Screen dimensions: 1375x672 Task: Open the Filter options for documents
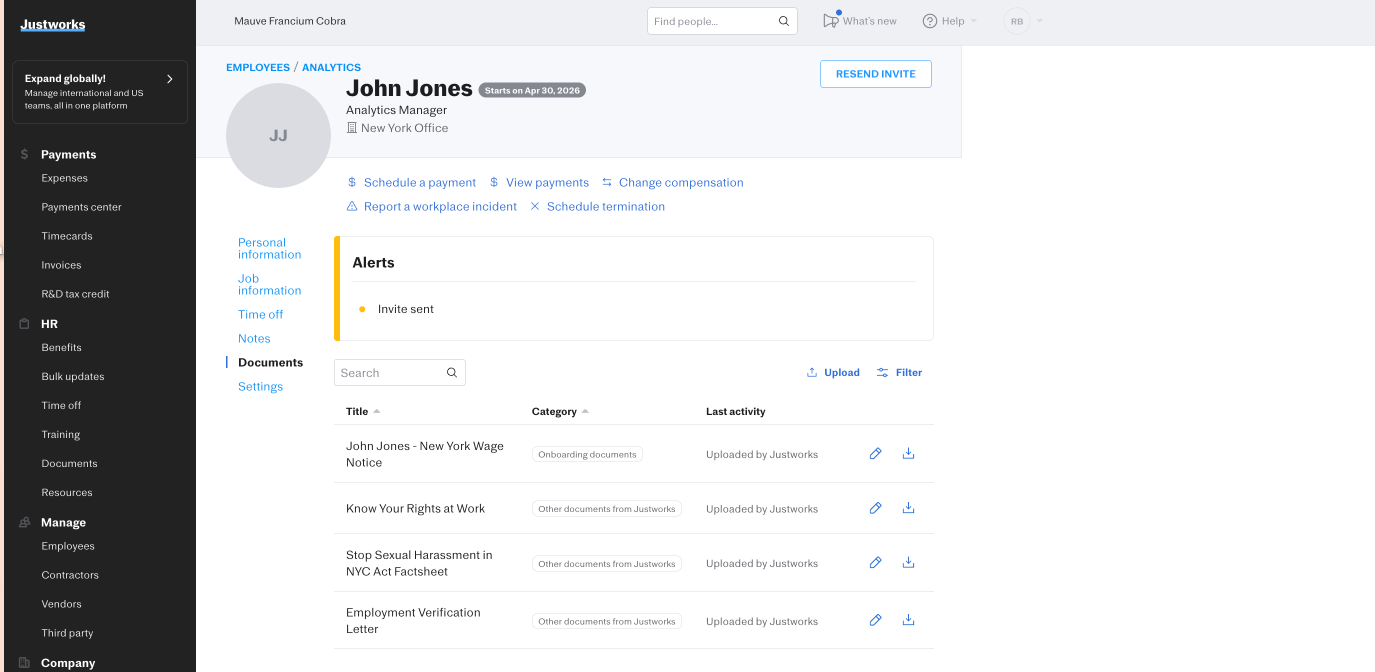pos(899,373)
